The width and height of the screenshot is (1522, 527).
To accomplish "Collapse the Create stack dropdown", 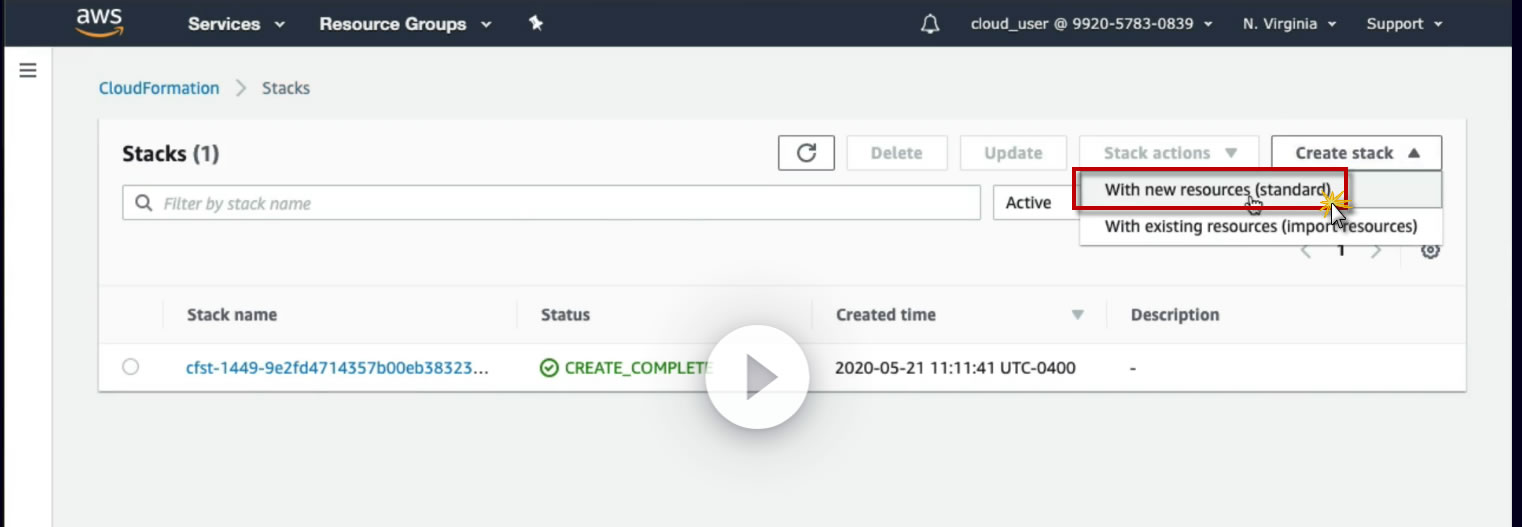I will (x=1357, y=153).
